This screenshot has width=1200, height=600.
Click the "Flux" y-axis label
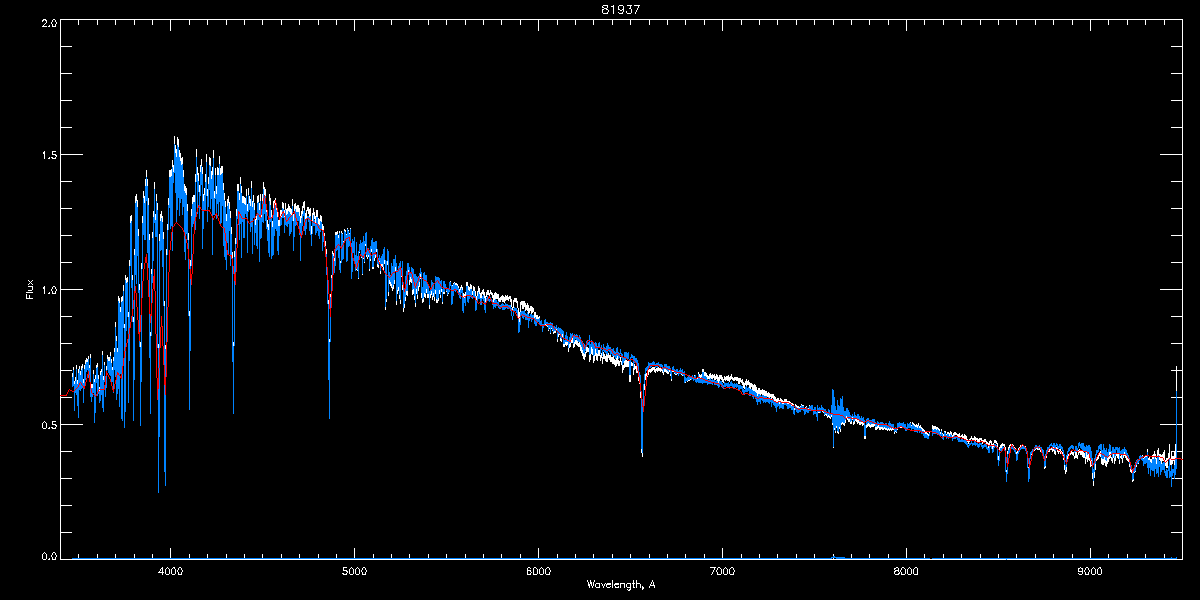pos(30,289)
